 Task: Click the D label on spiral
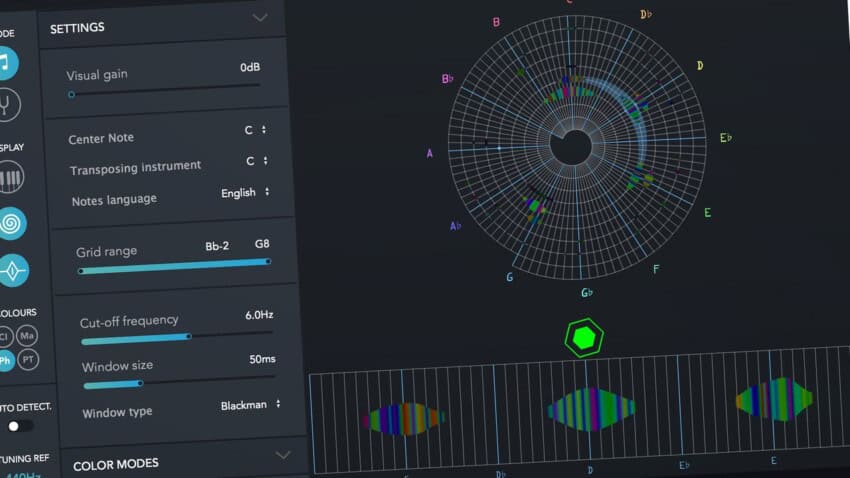tap(700, 66)
